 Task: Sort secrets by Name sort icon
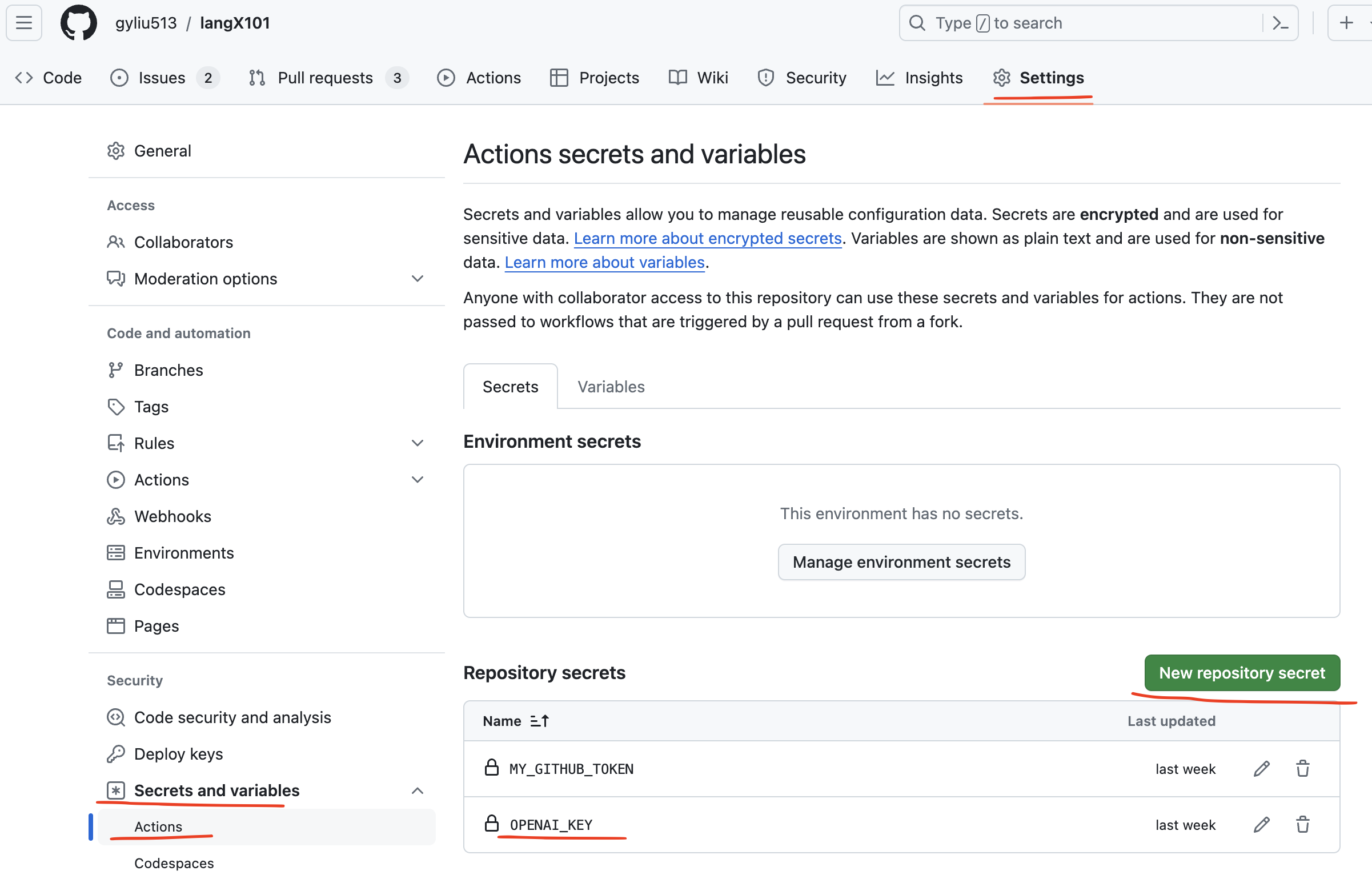(x=539, y=721)
